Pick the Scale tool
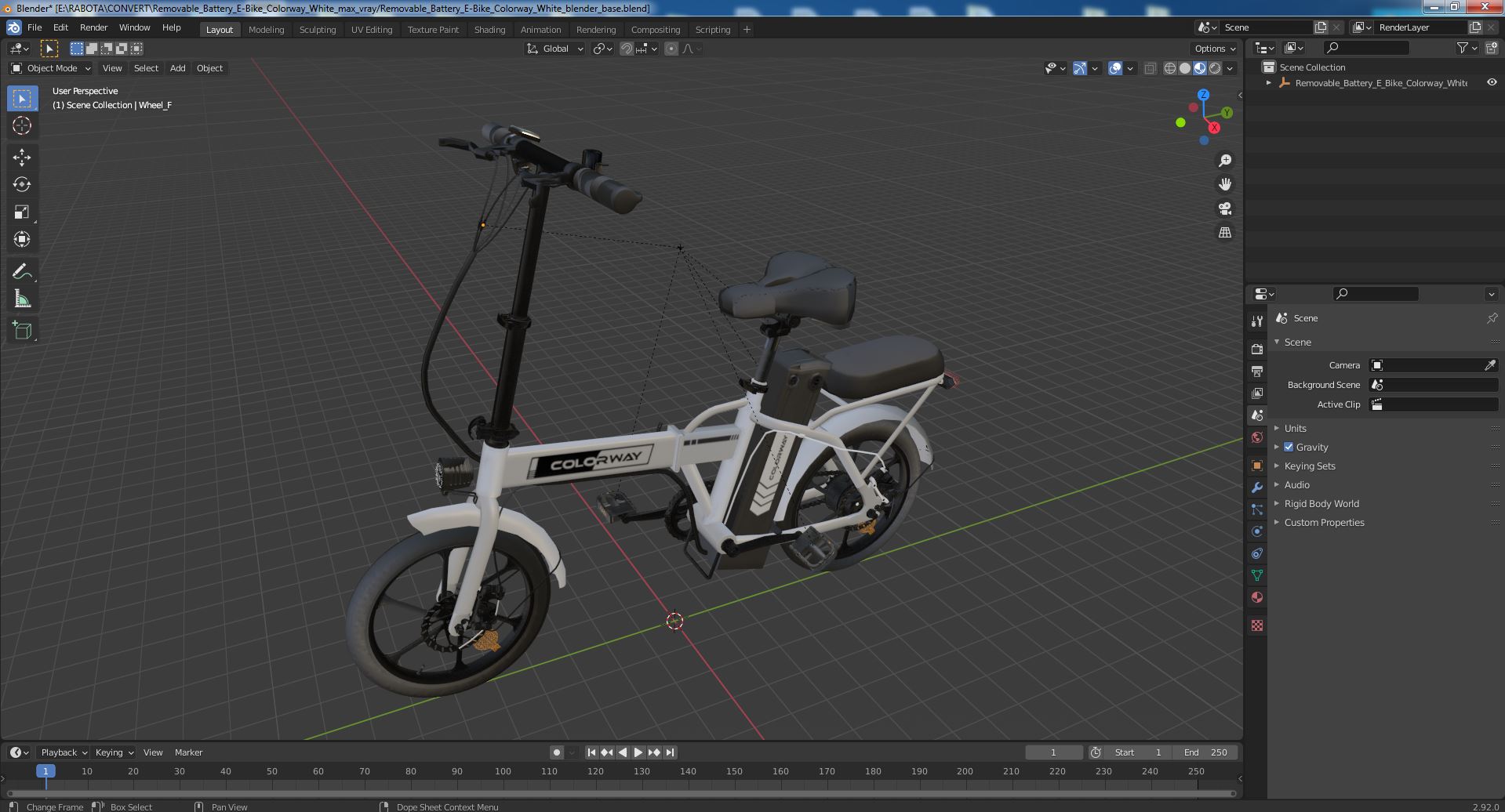This screenshot has width=1505, height=812. (x=22, y=212)
